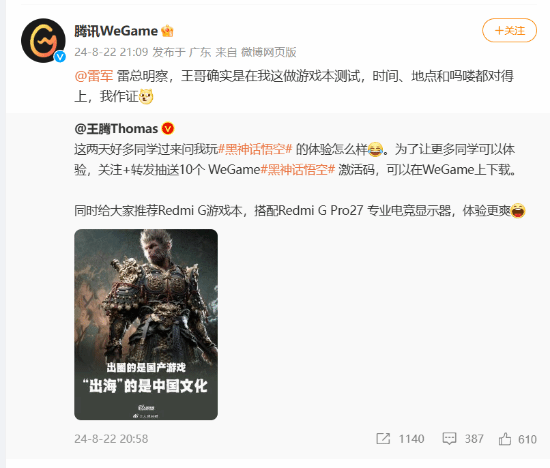Viewport: 550px width, 468px height.
Task: Open comments via the 387 comment icon
Action: point(449,439)
